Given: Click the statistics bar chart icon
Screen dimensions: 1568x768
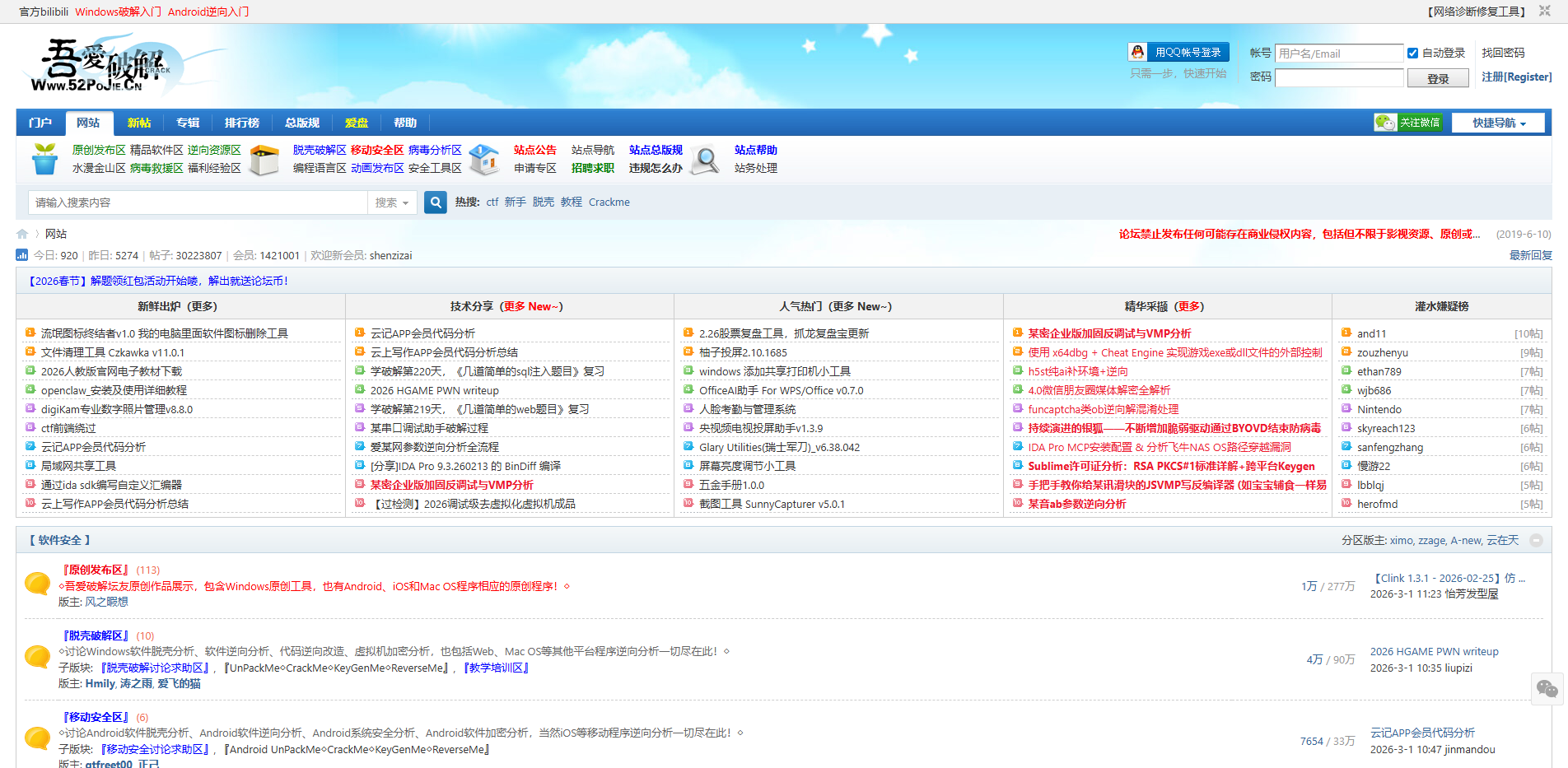Looking at the screenshot, I should click(22, 256).
